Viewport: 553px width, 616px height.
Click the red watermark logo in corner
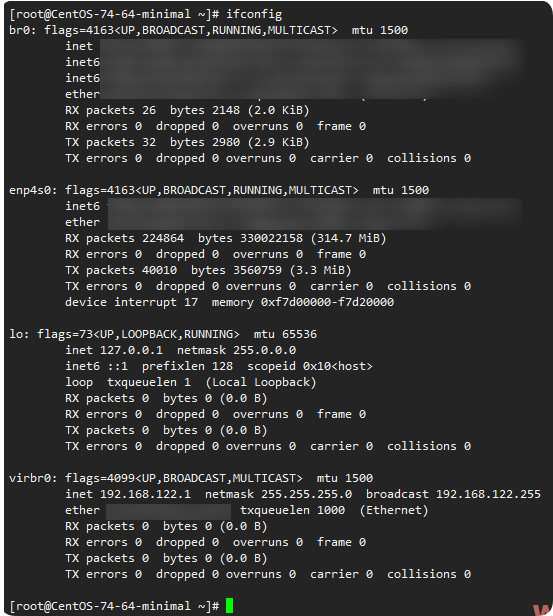(x=543, y=610)
